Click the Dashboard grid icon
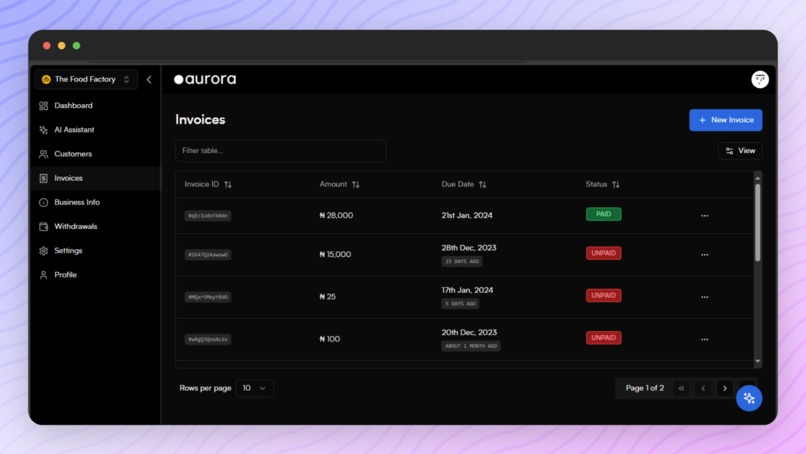The width and height of the screenshot is (806, 454). pyautogui.click(x=44, y=105)
